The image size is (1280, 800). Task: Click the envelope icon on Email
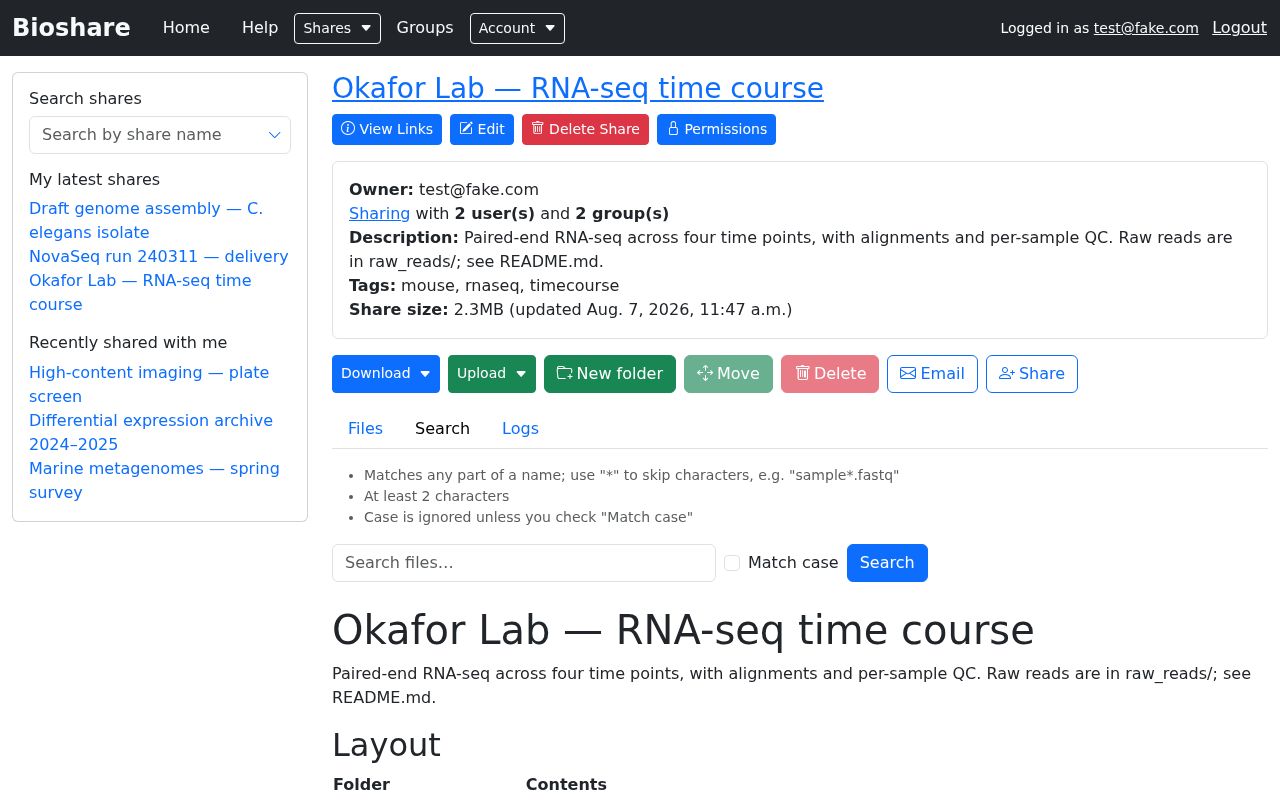pos(908,373)
